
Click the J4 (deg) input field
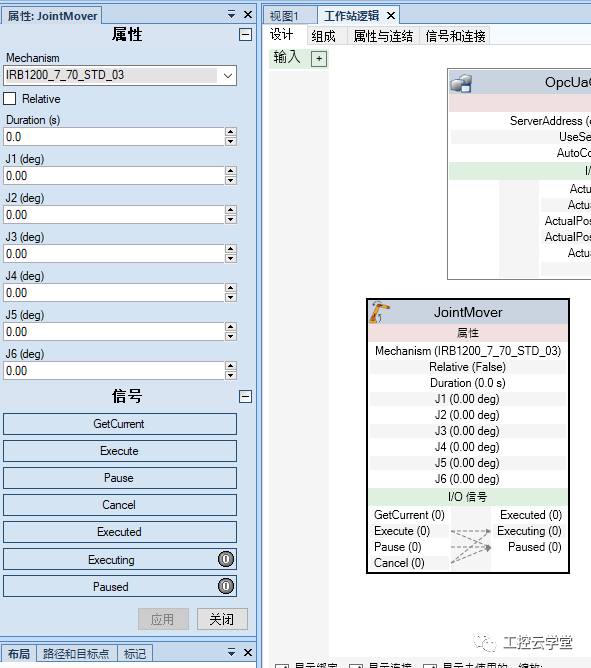pos(114,293)
